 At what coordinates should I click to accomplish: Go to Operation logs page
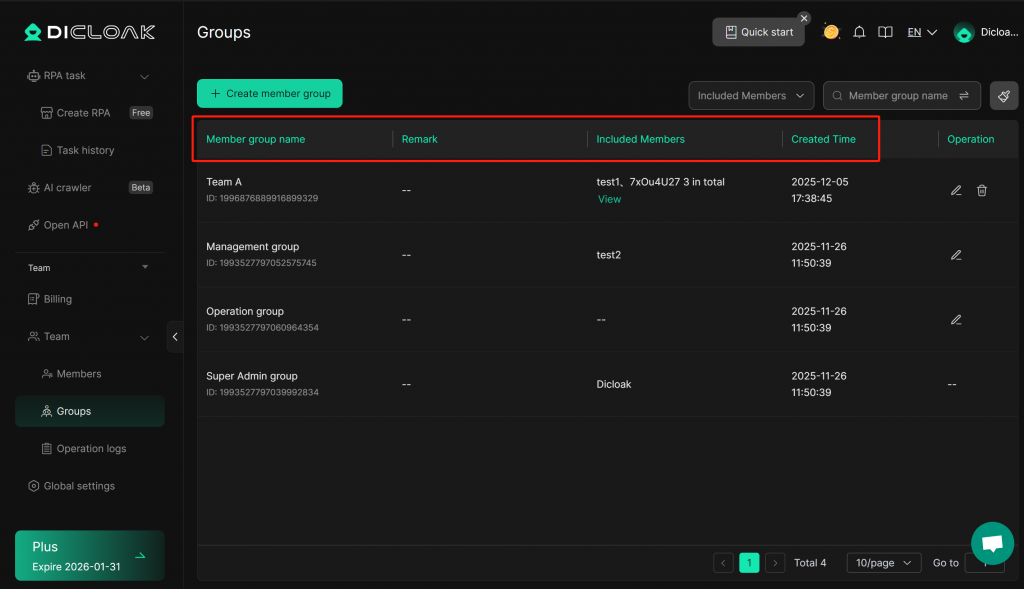91,449
